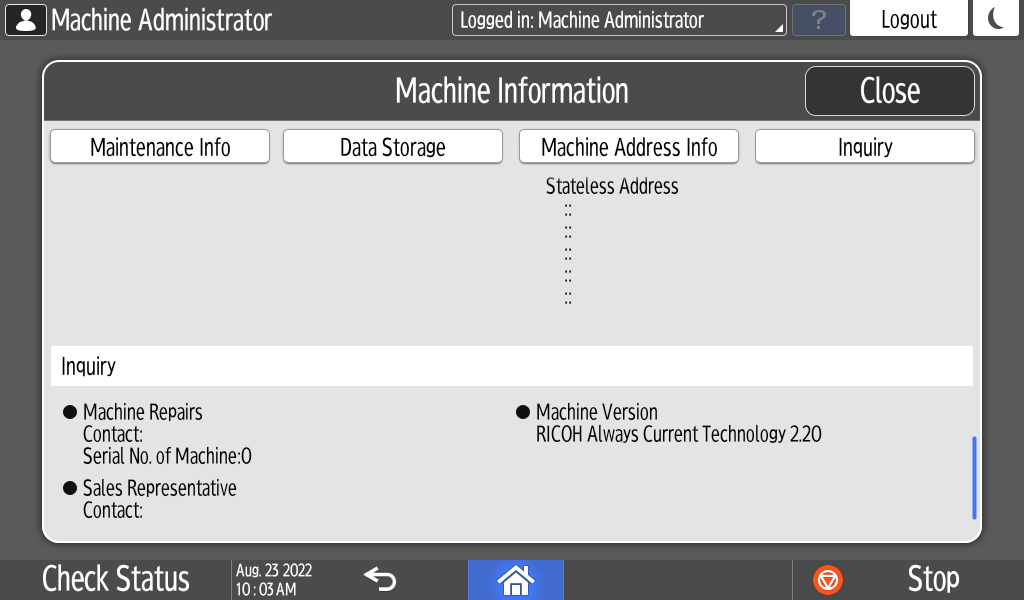This screenshot has height=600, width=1024.
Task: Activate energy saver moon icon
Action: click(x=995, y=20)
